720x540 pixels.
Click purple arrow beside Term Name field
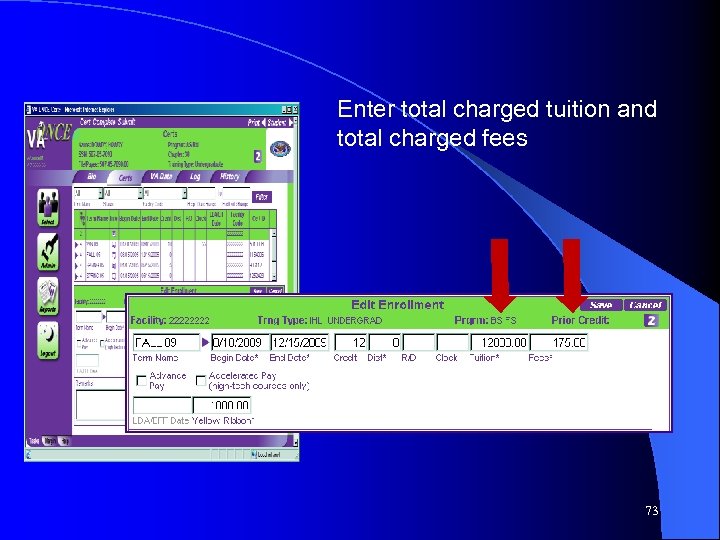[x=205, y=343]
